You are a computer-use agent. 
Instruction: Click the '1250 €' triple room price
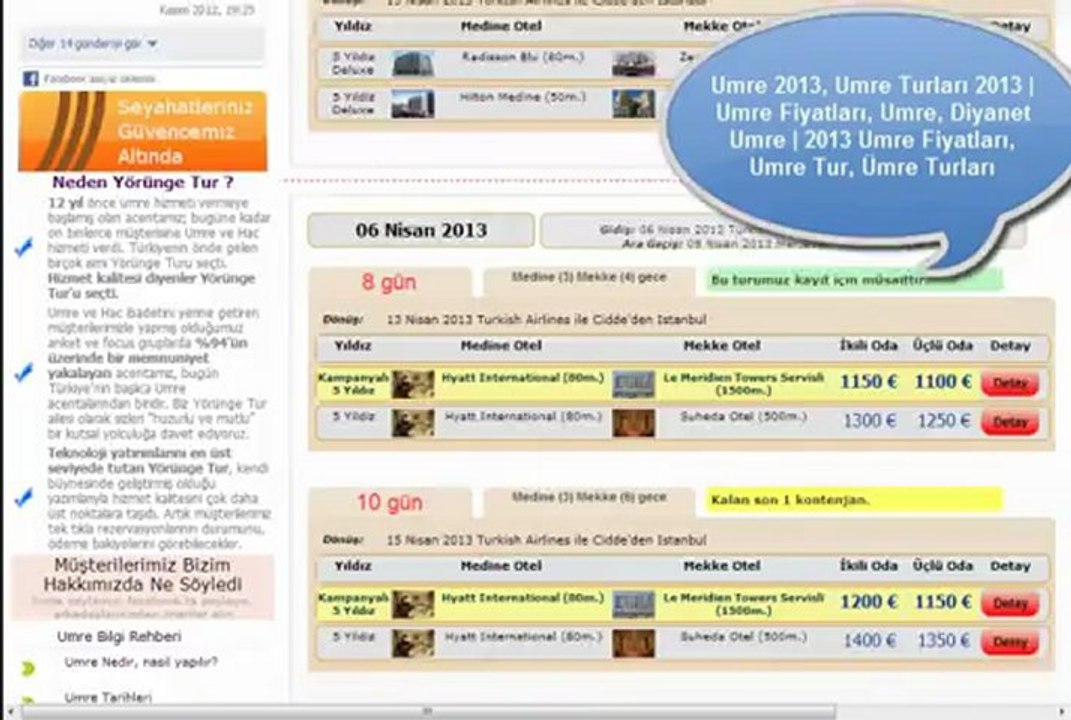(x=943, y=420)
